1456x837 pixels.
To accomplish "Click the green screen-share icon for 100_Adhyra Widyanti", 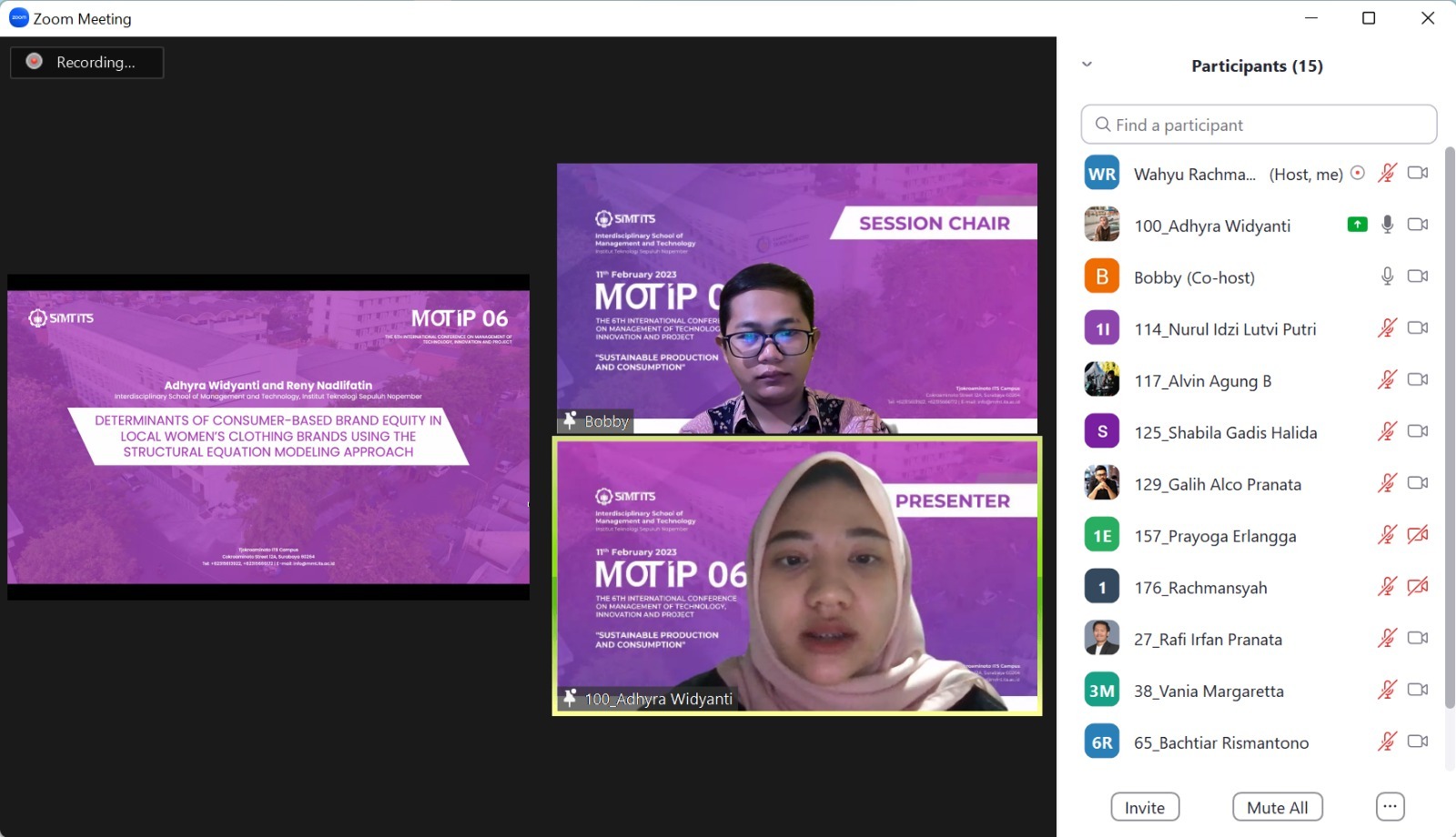I will point(1357,225).
